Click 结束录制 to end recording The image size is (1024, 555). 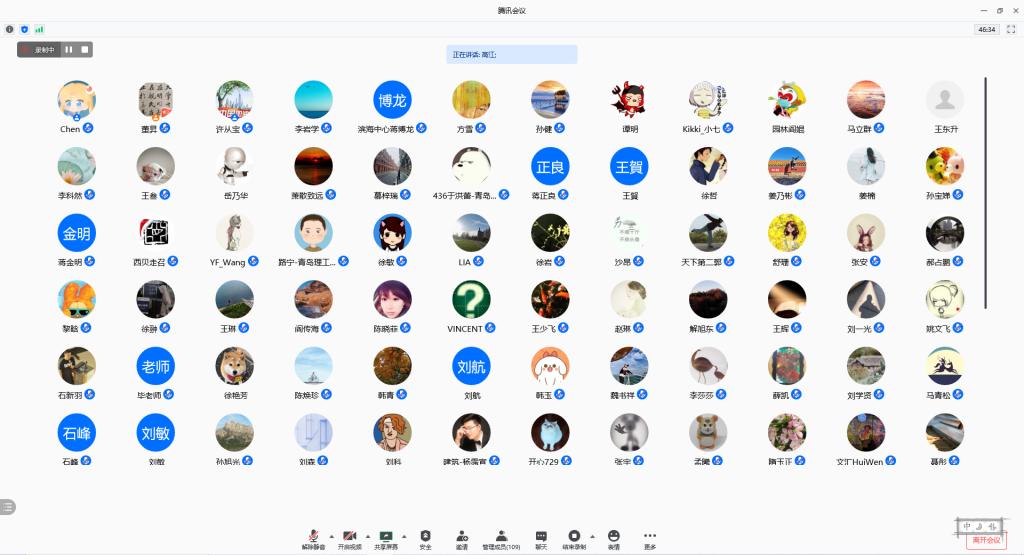(x=574, y=537)
